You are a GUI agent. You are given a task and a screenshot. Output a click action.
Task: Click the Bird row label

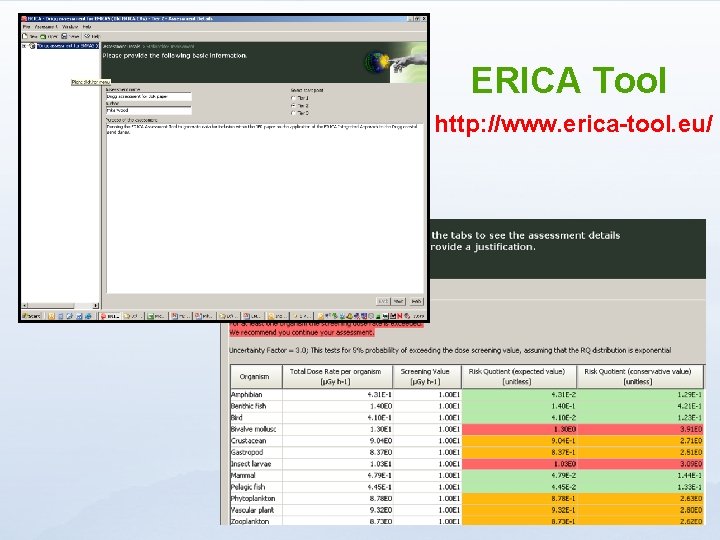[236, 418]
